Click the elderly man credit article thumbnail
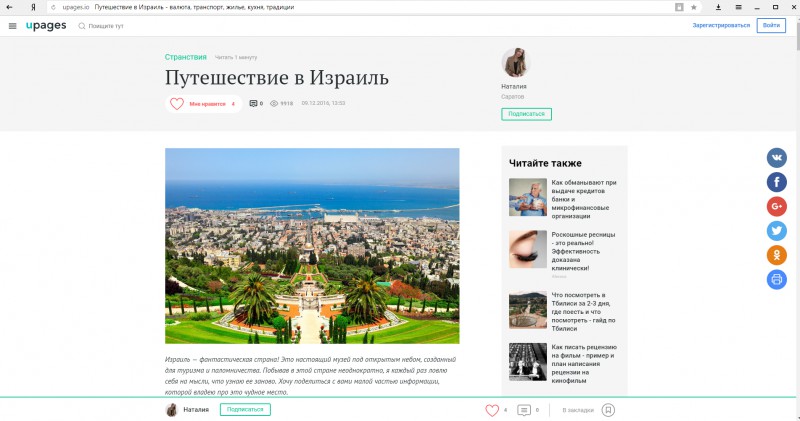Viewport: 800px width, 421px height. point(528,197)
